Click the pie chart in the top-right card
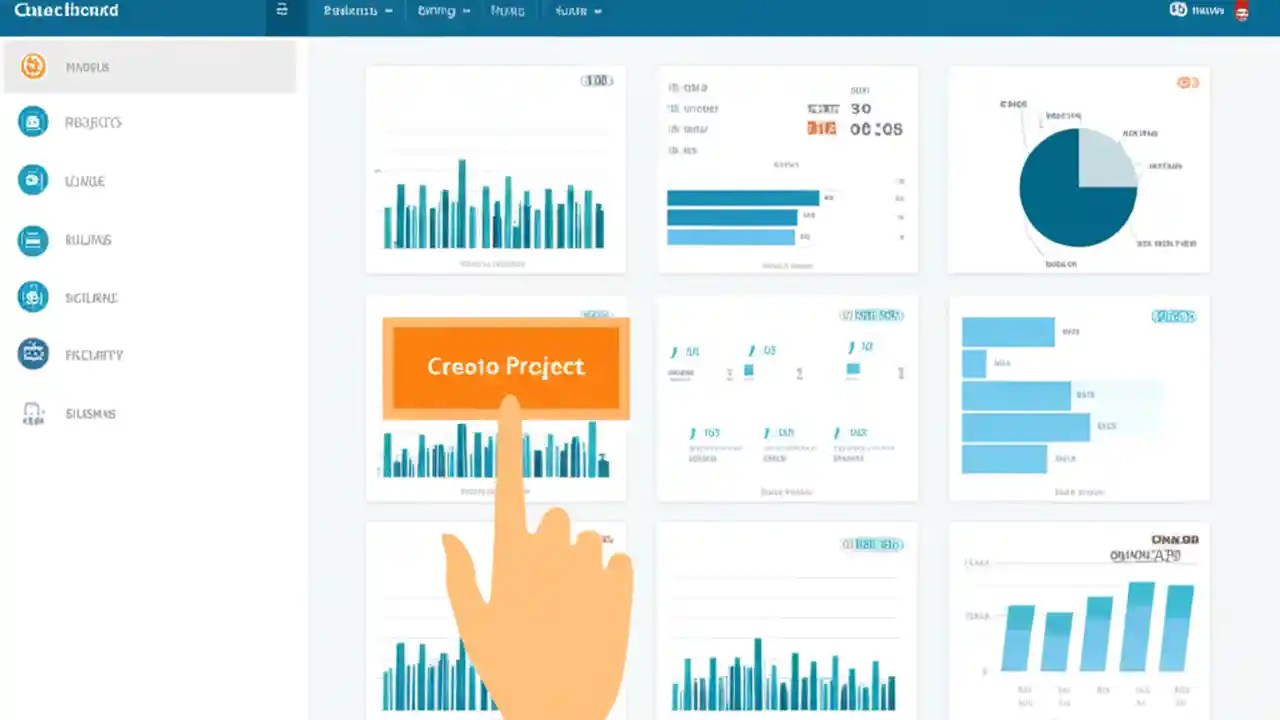 pos(1077,186)
